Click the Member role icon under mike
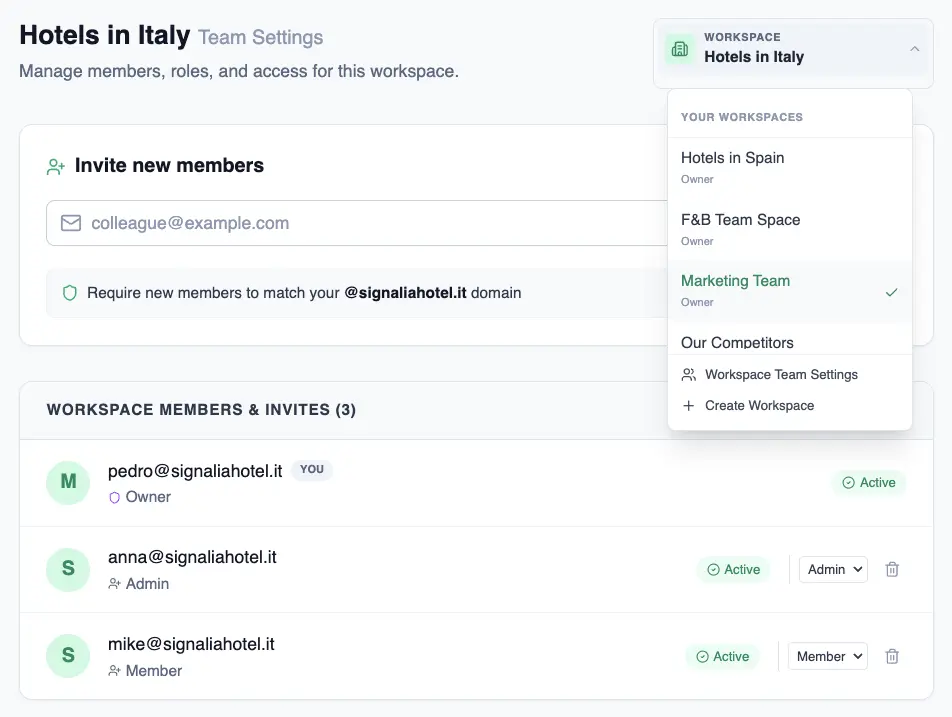 (x=114, y=671)
